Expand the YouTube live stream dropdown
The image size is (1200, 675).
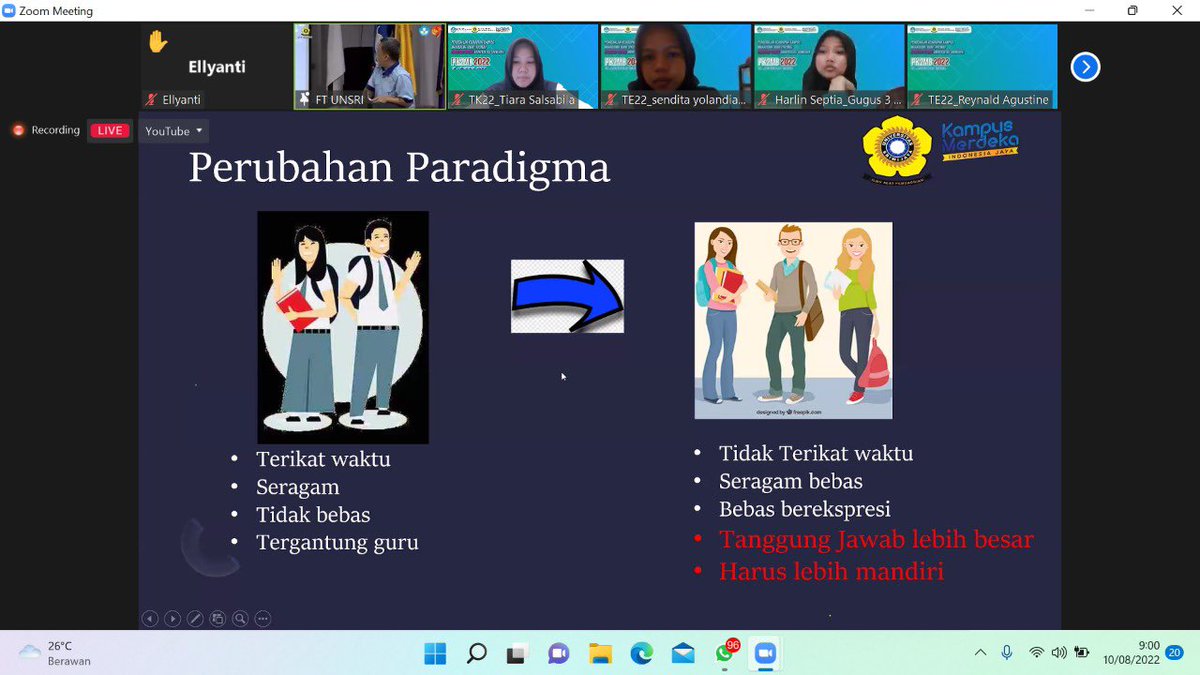tap(174, 131)
